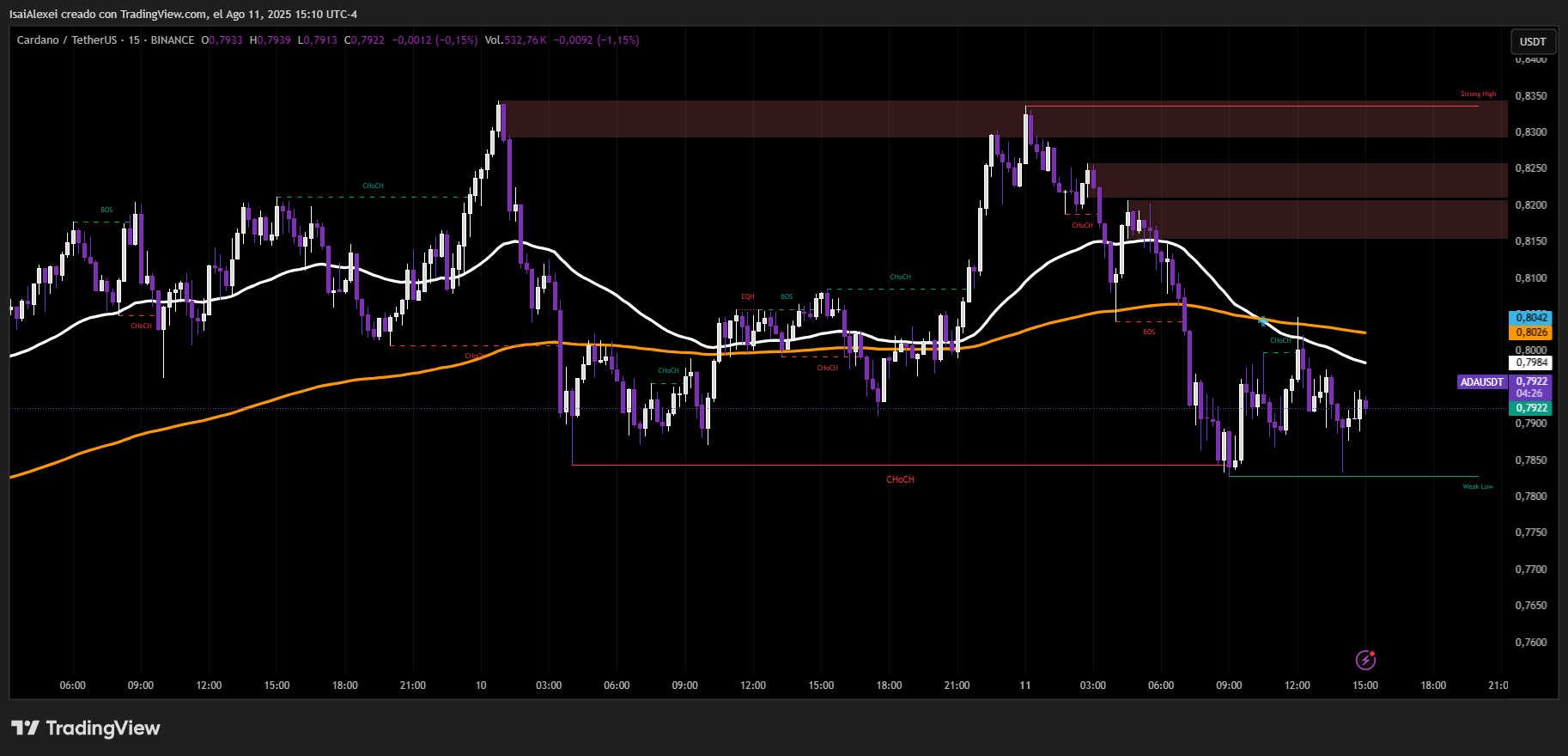The image size is (1568, 756).
Task: Click the 15:00 label at the far right of the time axis
Action: (x=1364, y=686)
